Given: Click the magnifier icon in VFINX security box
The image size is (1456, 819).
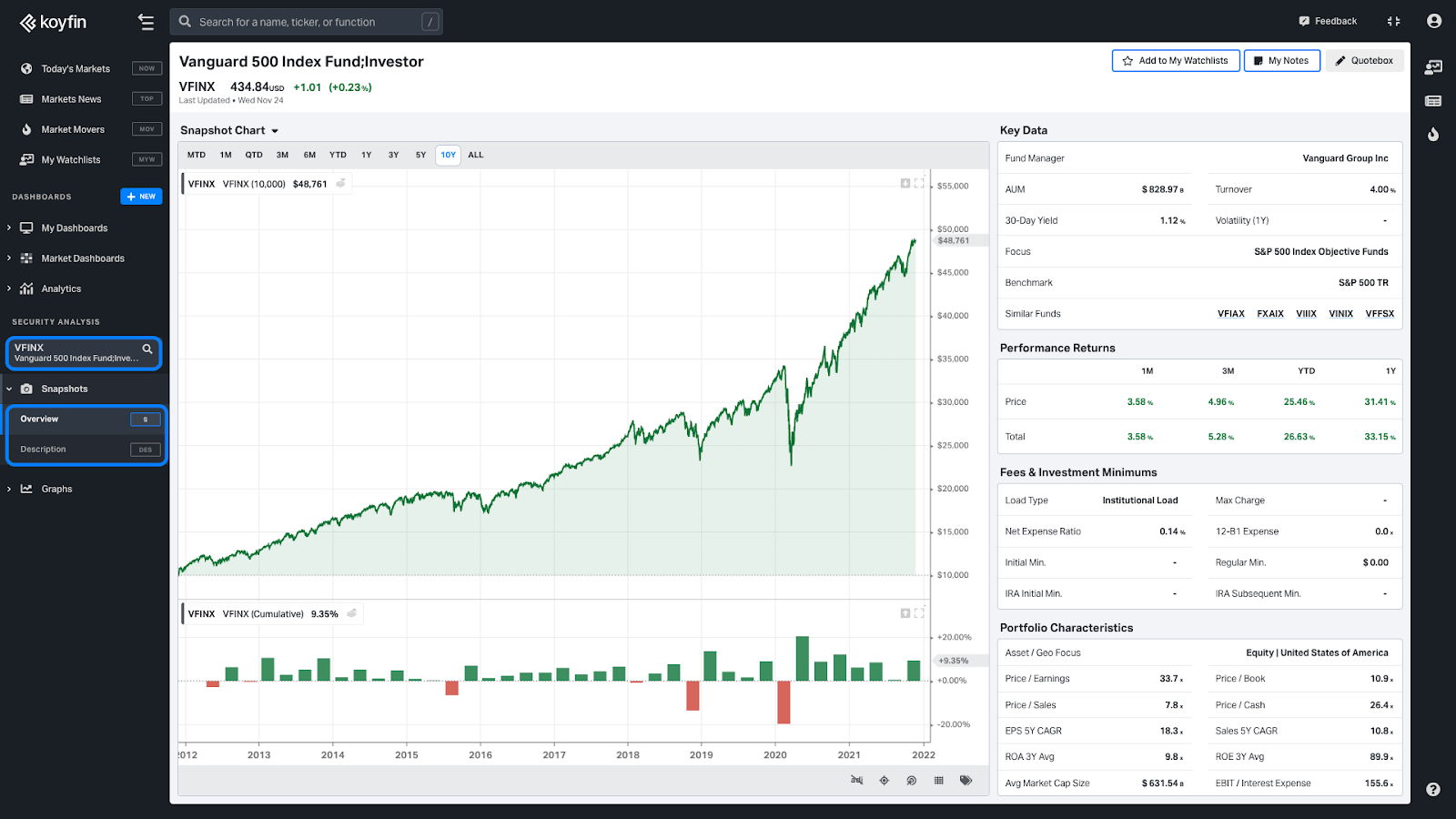Looking at the screenshot, I should [x=147, y=349].
